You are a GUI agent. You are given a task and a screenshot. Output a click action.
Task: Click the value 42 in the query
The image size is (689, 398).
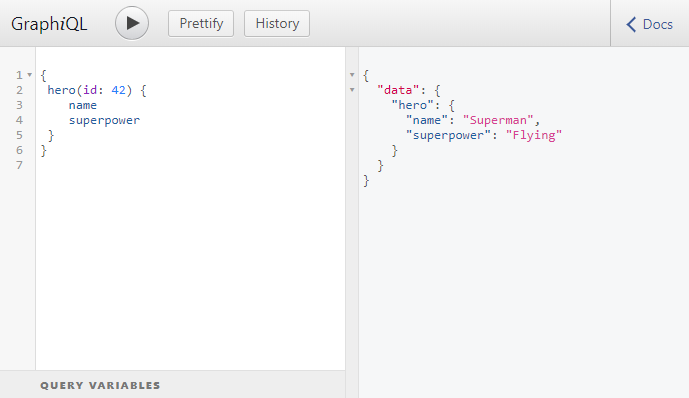pos(118,90)
